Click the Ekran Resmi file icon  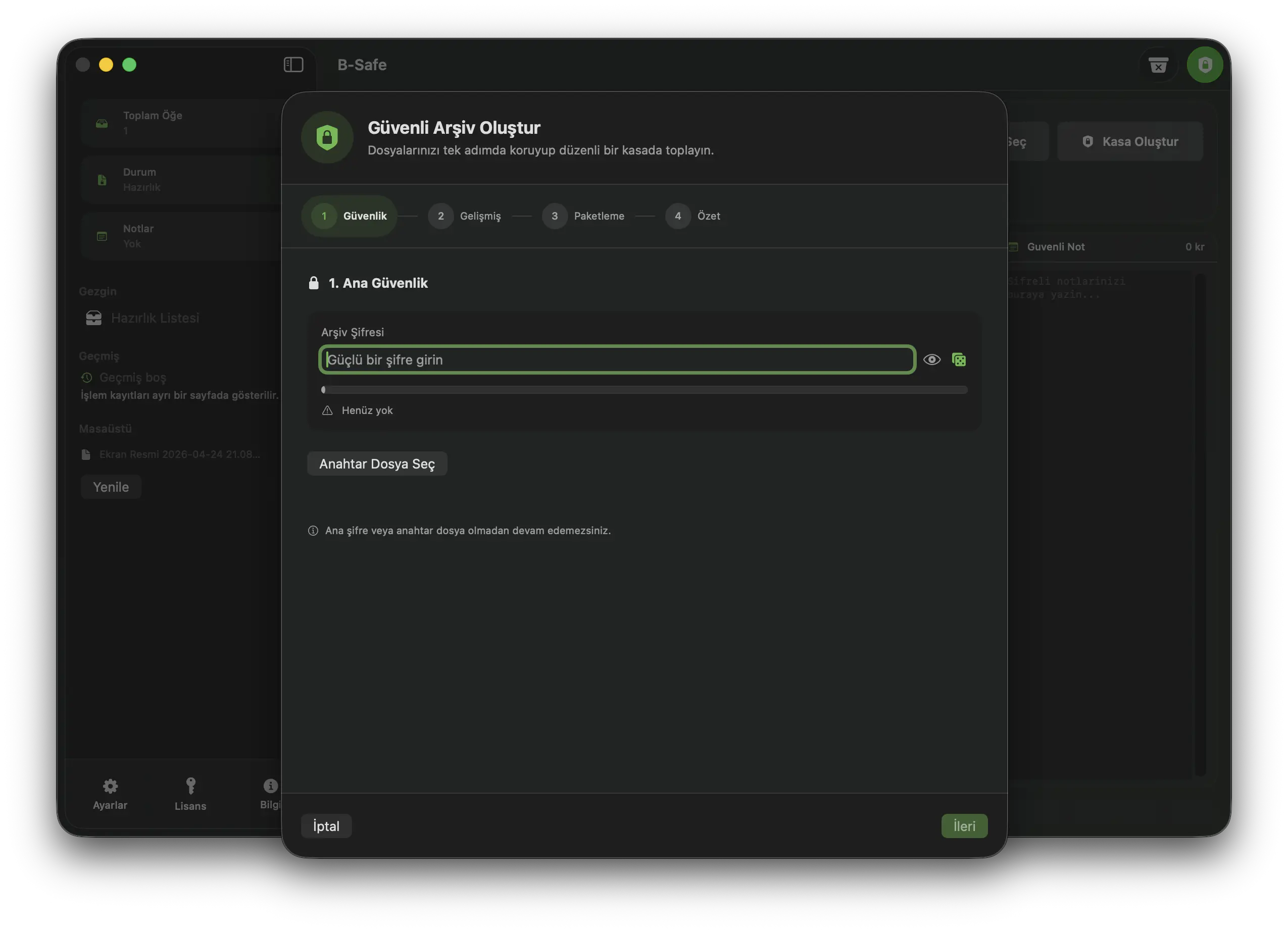point(86,454)
